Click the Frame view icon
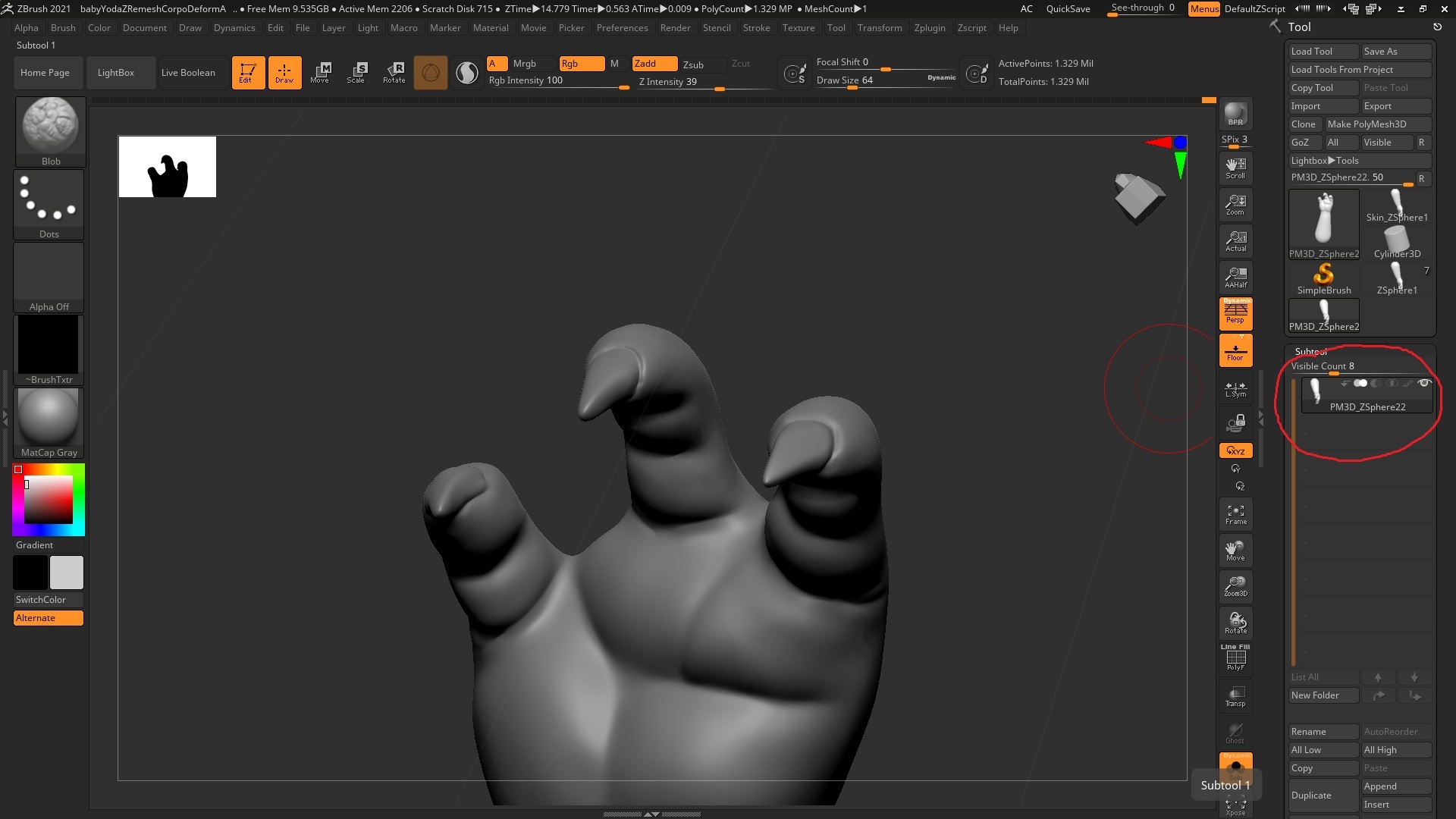 1235,514
